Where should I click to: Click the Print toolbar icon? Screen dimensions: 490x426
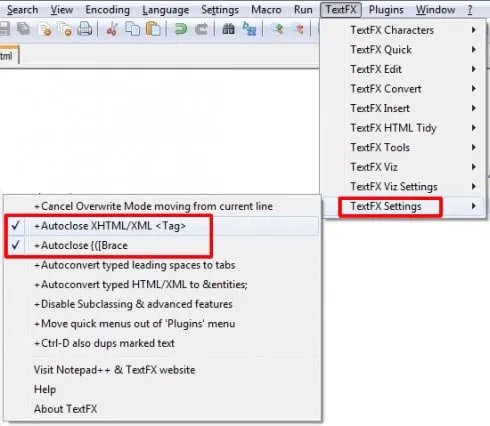click(85, 29)
